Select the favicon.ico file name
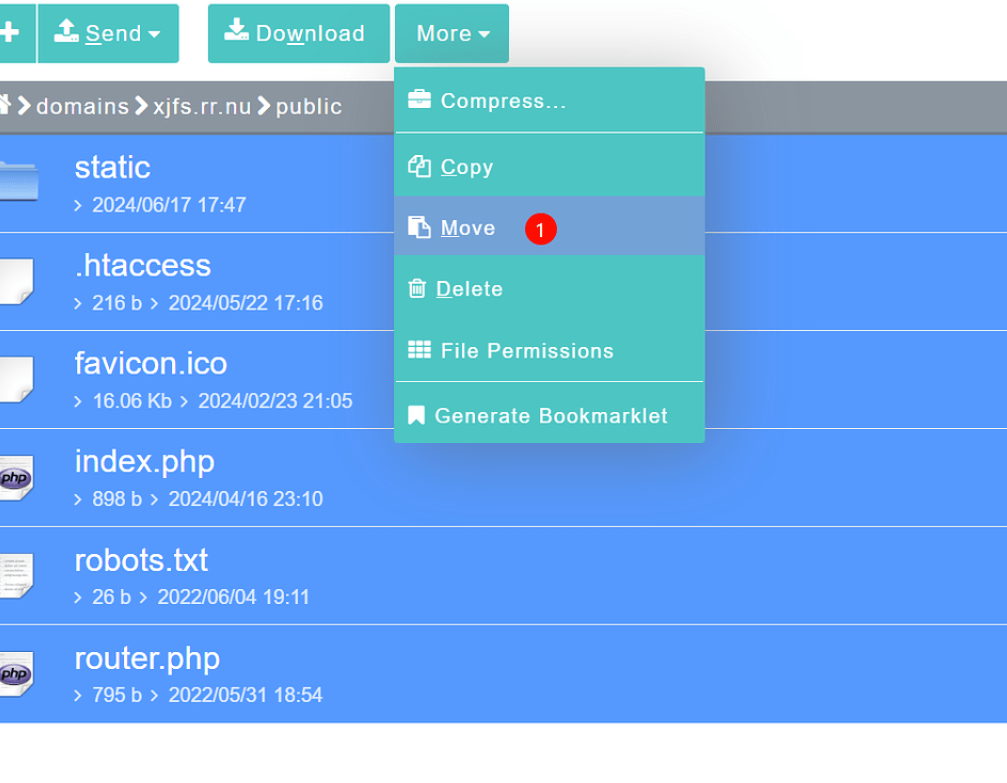Viewport: 1007px width, 783px height. [150, 363]
